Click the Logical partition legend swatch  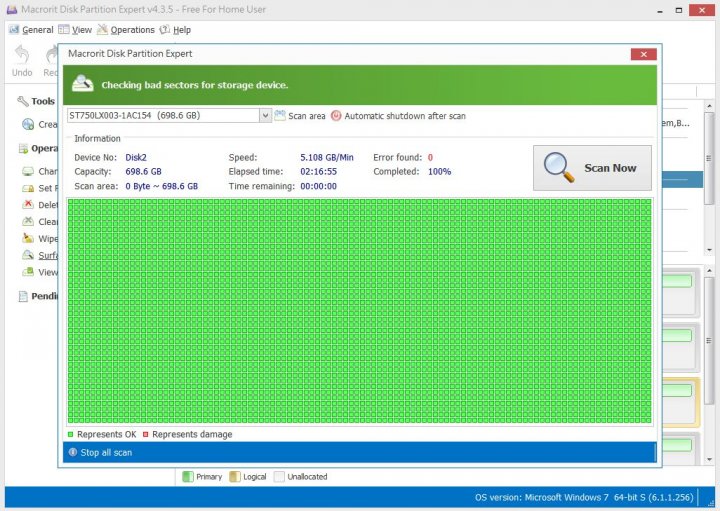click(x=235, y=477)
